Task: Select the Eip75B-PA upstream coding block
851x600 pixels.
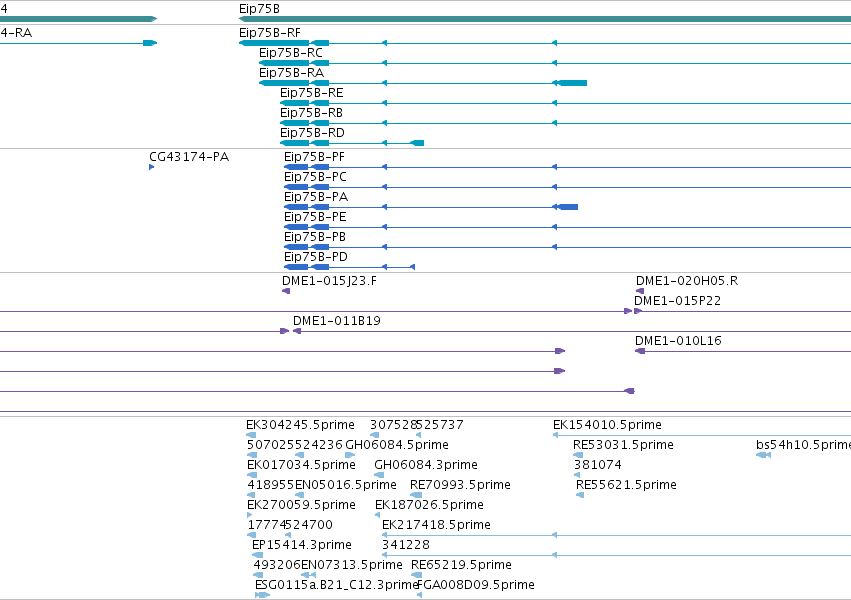Action: (x=568, y=207)
